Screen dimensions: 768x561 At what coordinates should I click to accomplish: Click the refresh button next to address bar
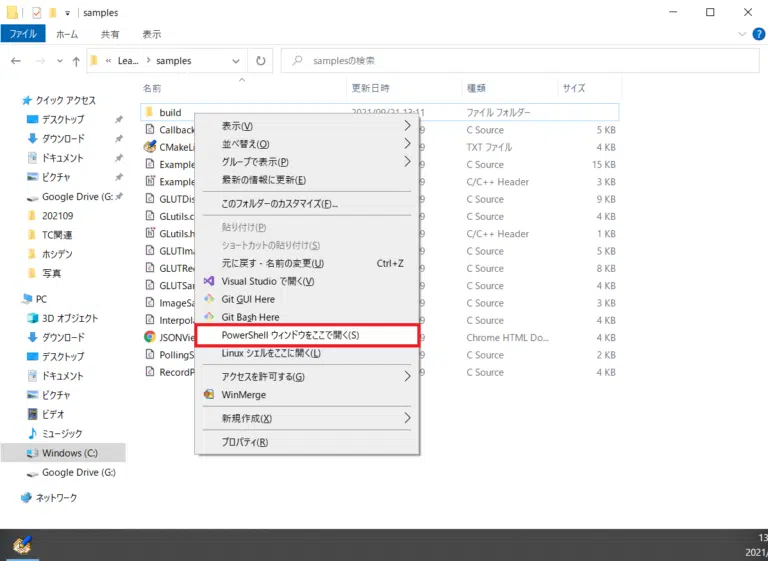click(261, 61)
